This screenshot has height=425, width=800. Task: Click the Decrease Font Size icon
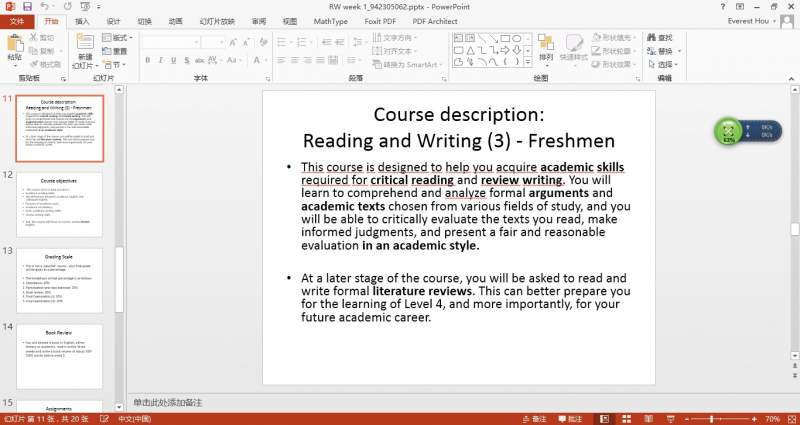click(246, 42)
